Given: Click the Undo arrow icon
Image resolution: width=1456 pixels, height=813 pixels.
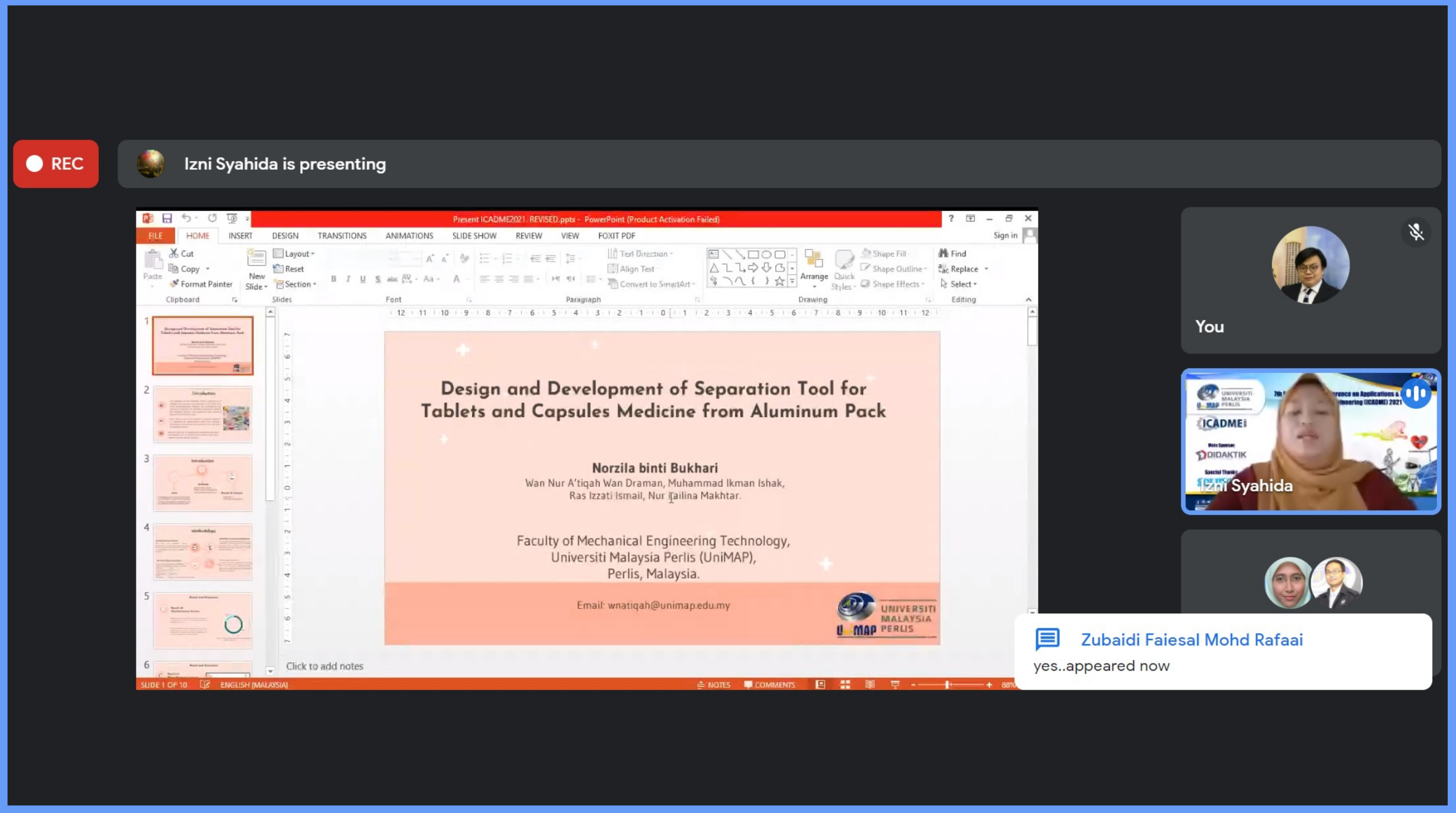Looking at the screenshot, I should click(x=185, y=218).
